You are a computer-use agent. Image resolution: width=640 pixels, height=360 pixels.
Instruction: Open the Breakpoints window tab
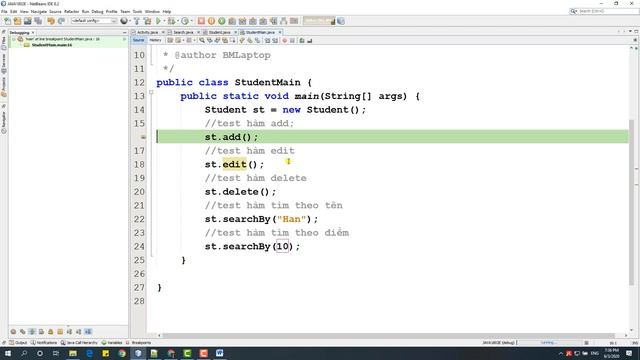point(139,342)
